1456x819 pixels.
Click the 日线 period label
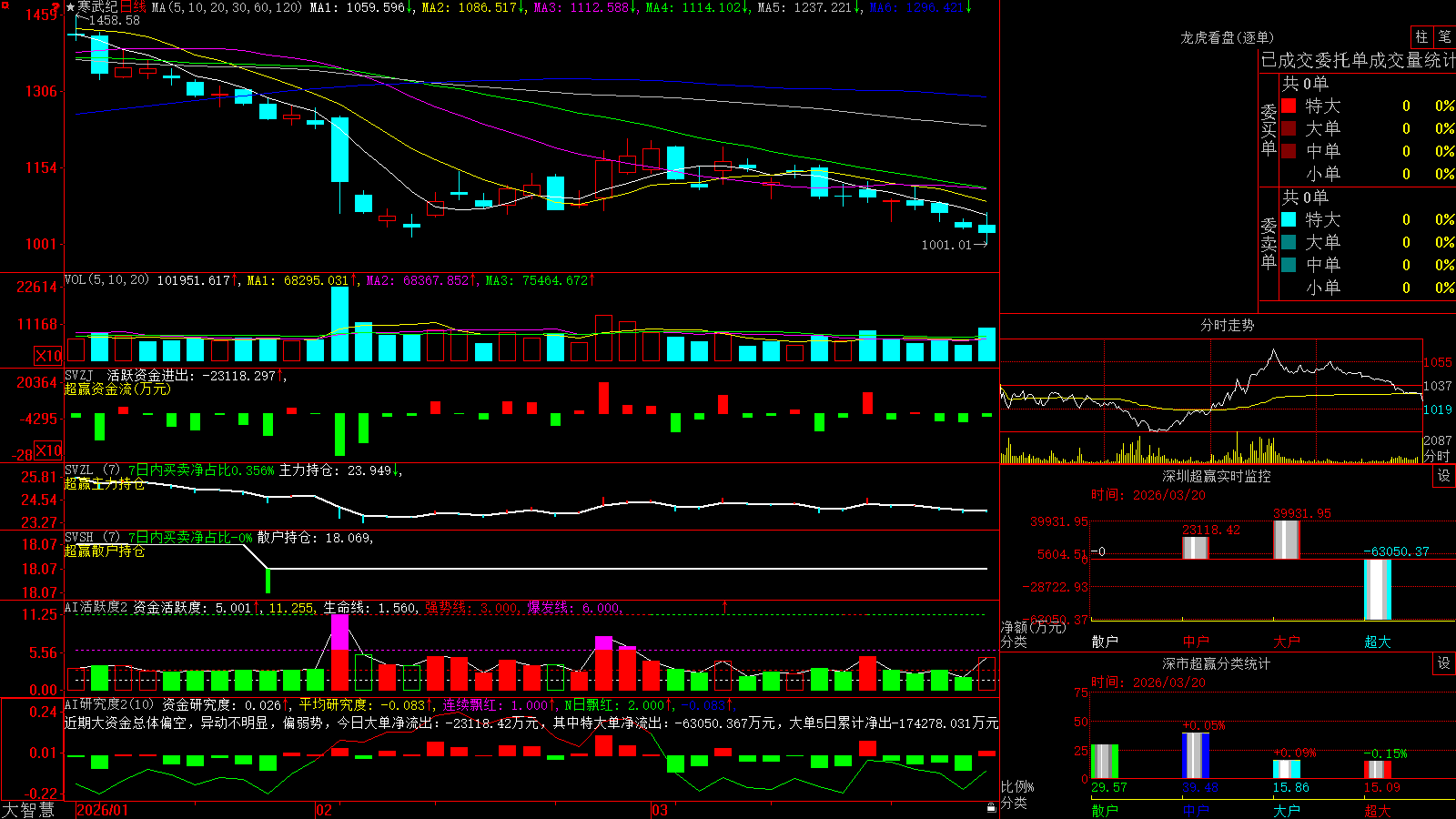[x=133, y=7]
